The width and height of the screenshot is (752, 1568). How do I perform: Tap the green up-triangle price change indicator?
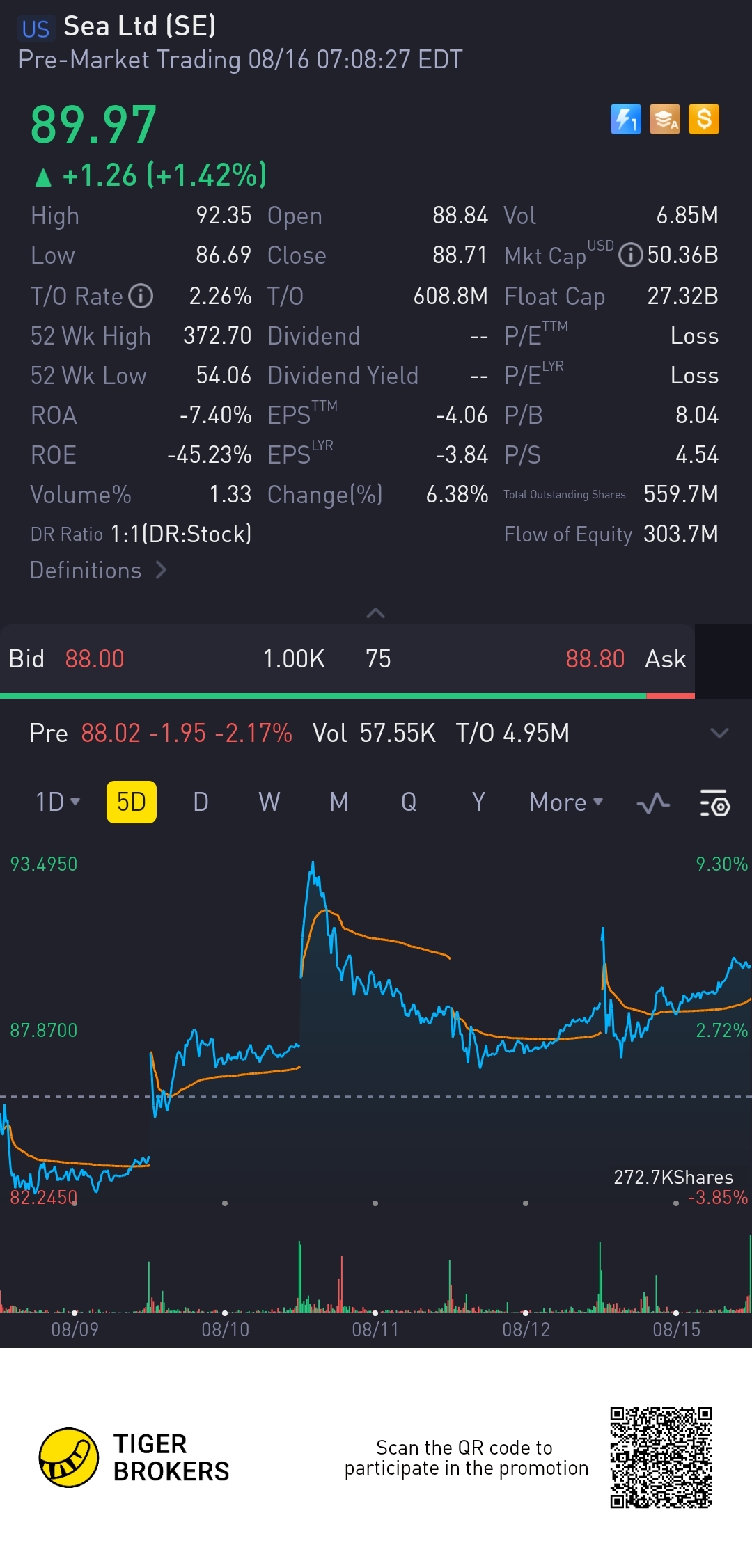(x=43, y=177)
